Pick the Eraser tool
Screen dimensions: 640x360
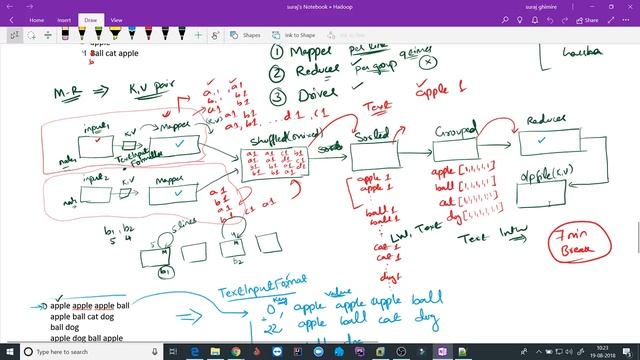pyautogui.click(x=65, y=34)
